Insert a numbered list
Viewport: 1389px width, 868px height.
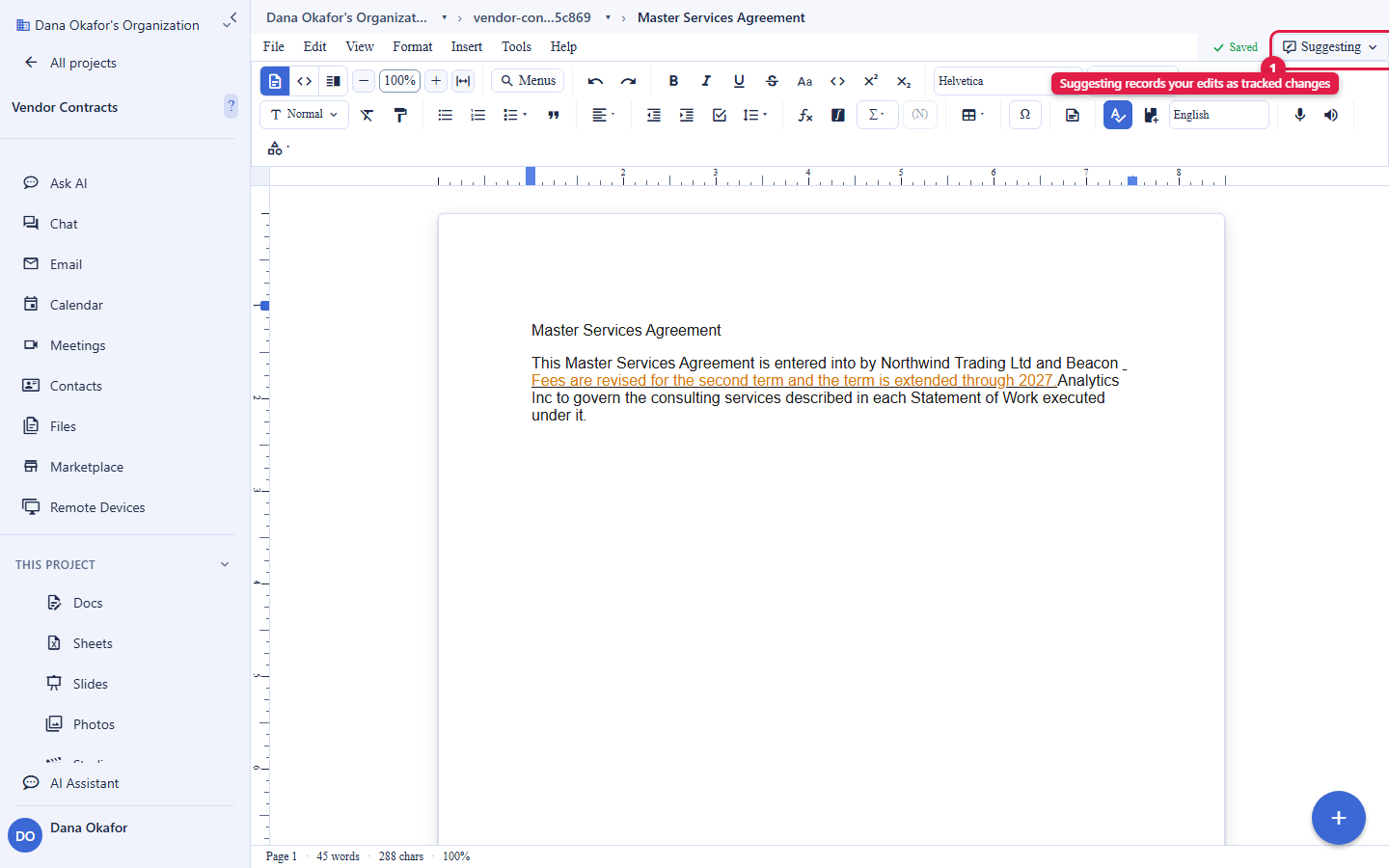pos(477,115)
